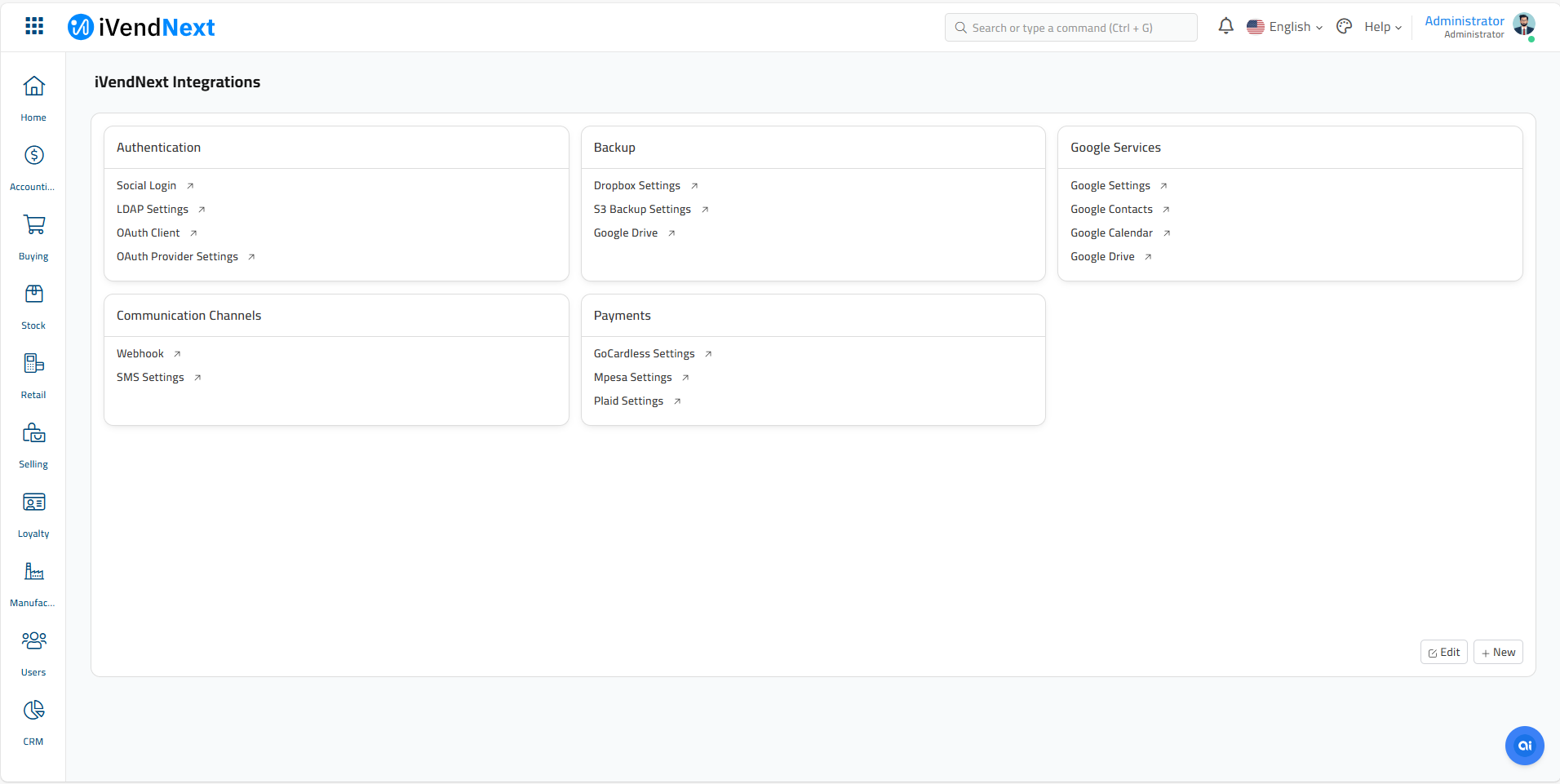Click the Administrator avatar picture

point(1523,24)
